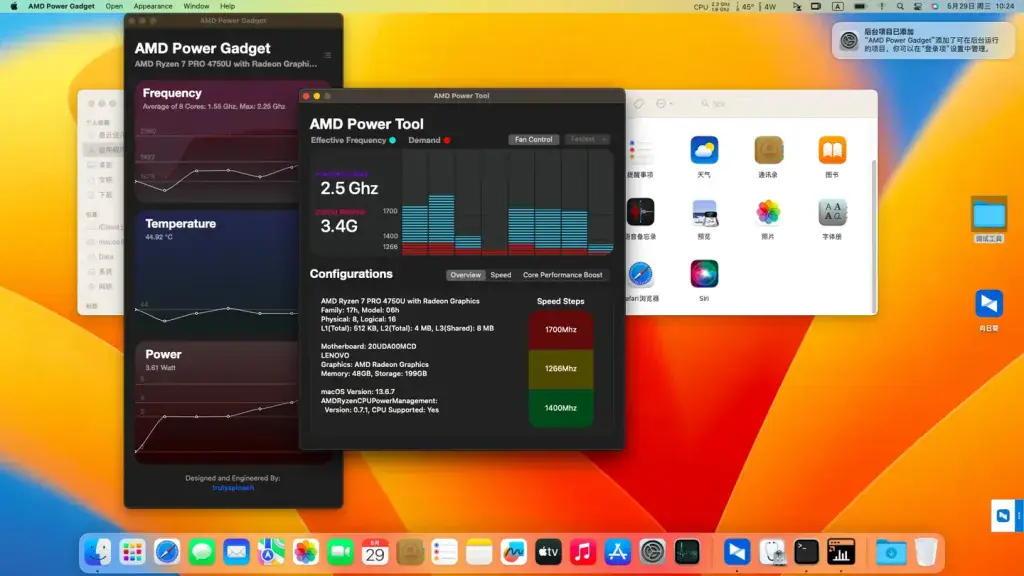Open Notes from the Dock
The width and height of the screenshot is (1024, 576).
pos(479,552)
